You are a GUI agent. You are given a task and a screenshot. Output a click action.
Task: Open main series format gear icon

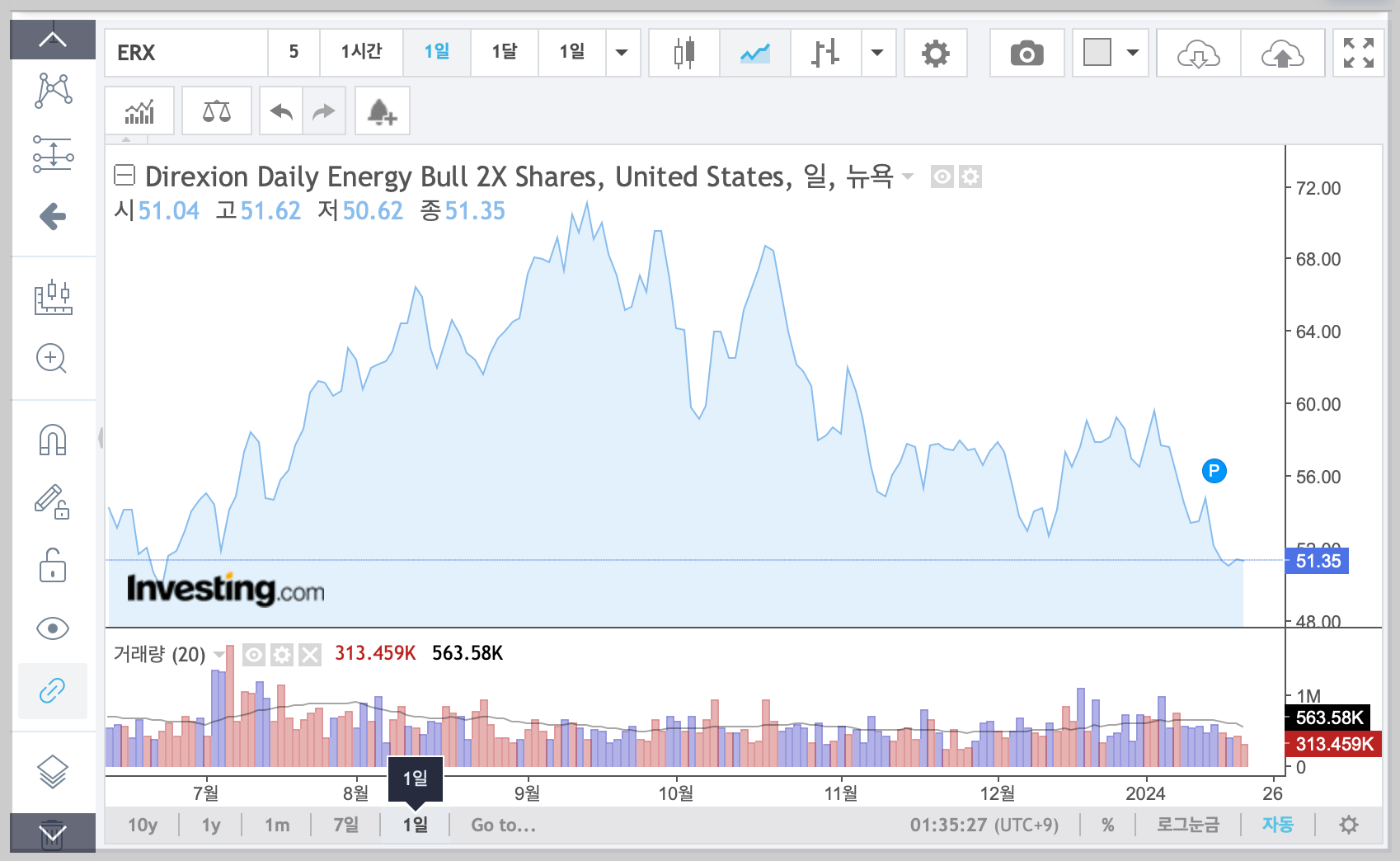tap(970, 176)
